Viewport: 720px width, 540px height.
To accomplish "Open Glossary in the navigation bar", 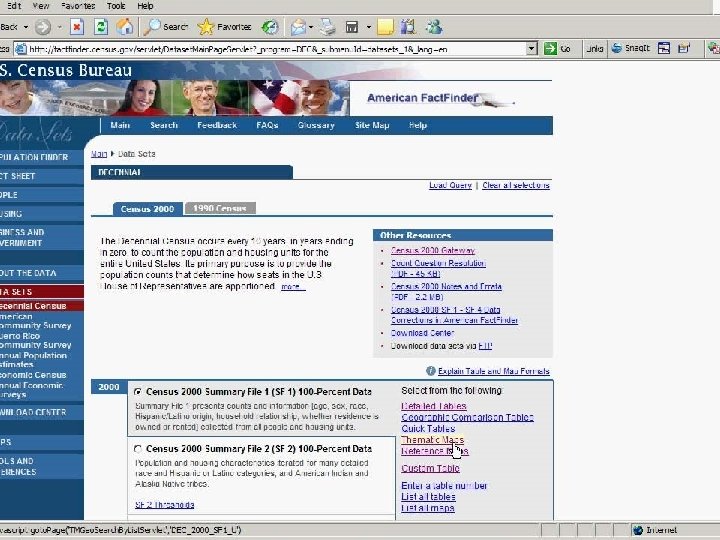I will pyautogui.click(x=316, y=125).
